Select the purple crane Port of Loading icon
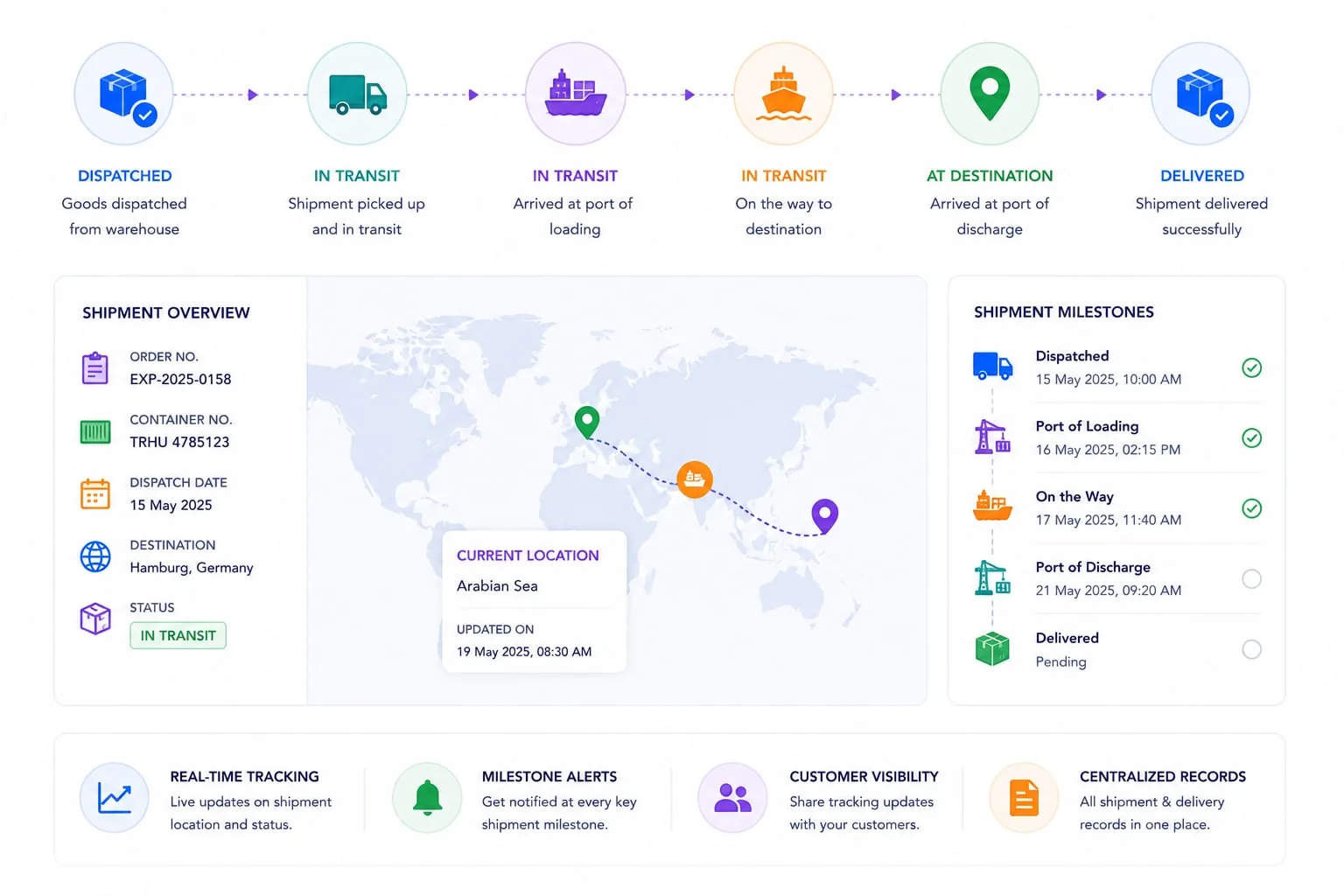The height and width of the screenshot is (896, 1344). [x=992, y=437]
